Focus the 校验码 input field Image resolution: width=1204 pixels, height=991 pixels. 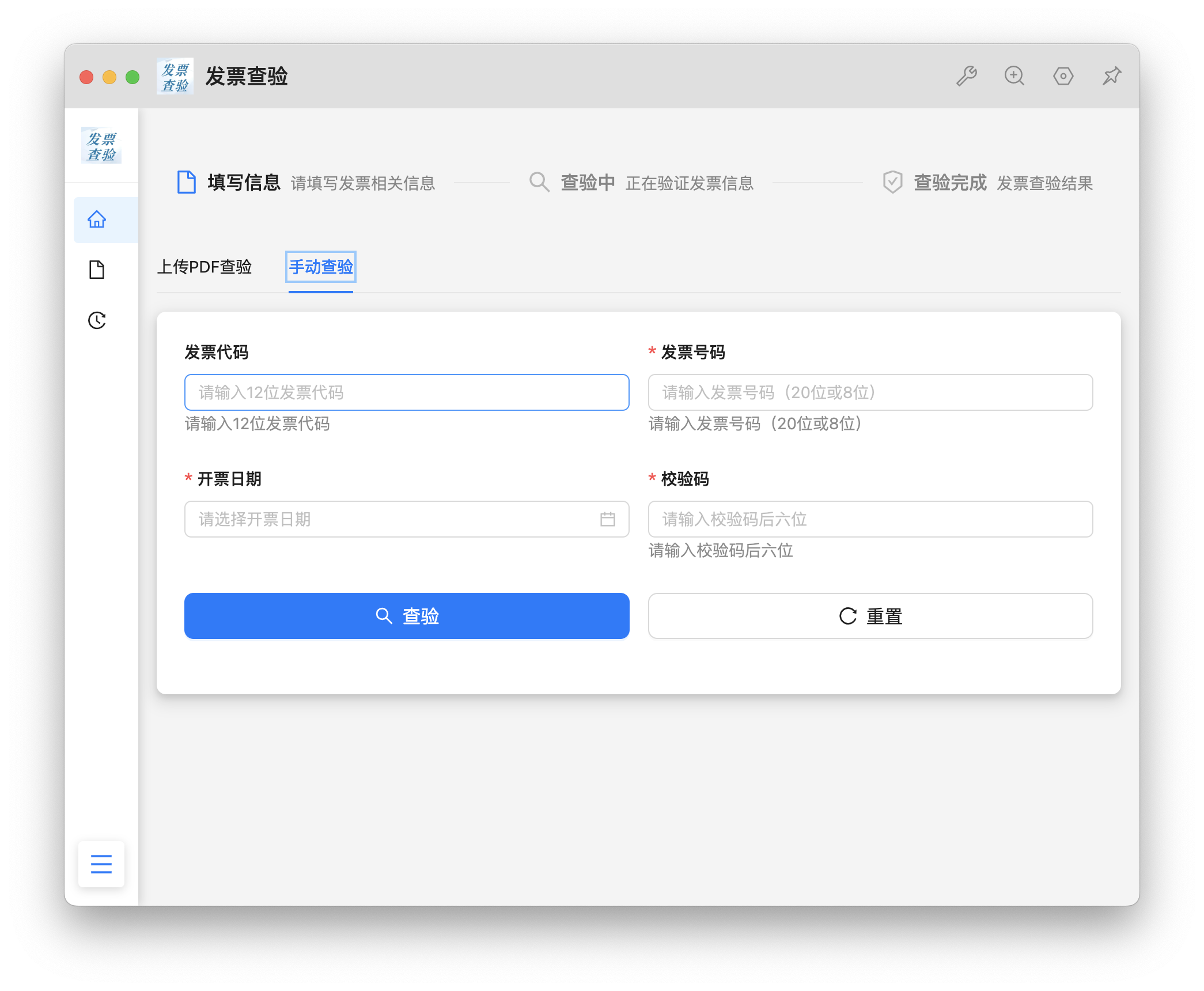870,519
